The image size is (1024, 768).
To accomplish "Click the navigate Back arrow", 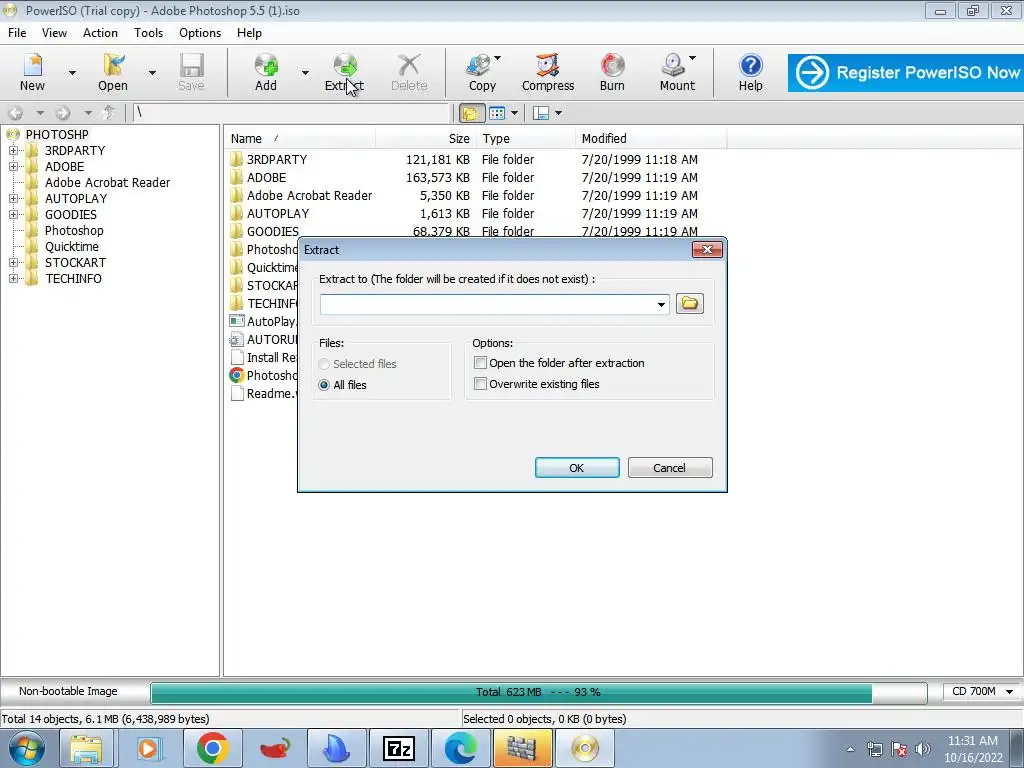I will coord(16,113).
